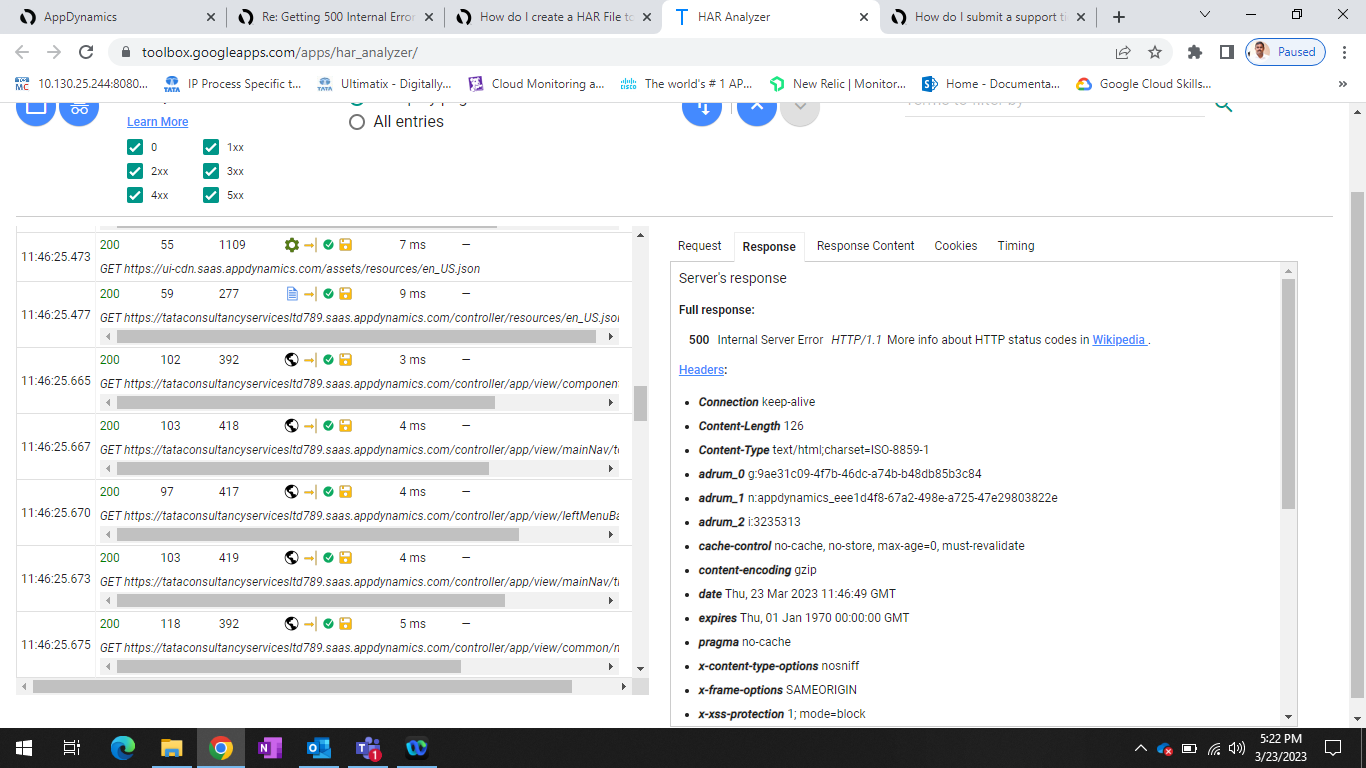Show more bookmarks with double chevron

click(x=1342, y=84)
